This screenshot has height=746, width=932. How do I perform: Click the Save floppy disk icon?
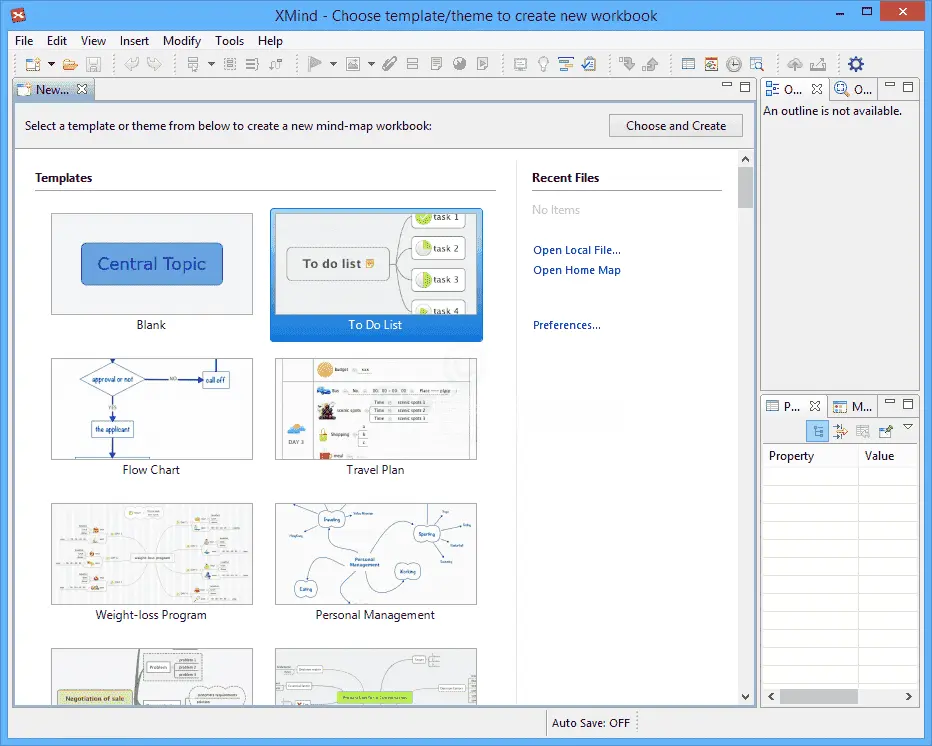click(x=93, y=64)
